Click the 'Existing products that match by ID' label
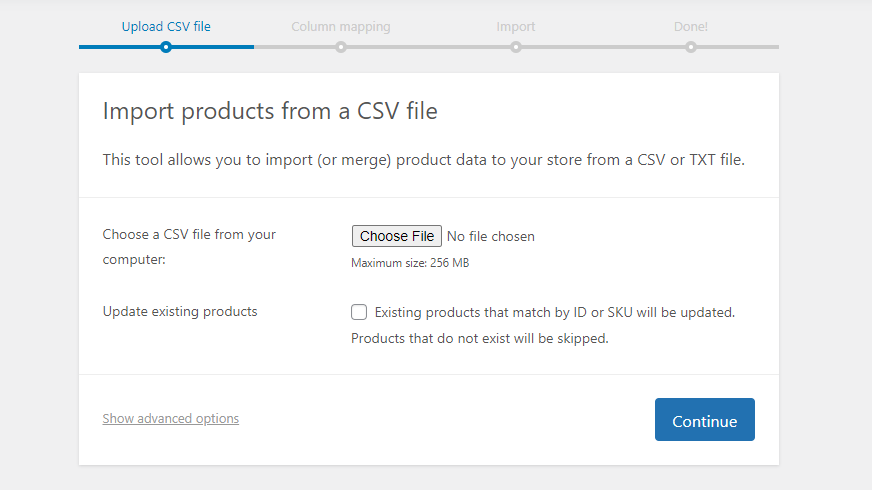Image resolution: width=872 pixels, height=490 pixels. point(554,312)
